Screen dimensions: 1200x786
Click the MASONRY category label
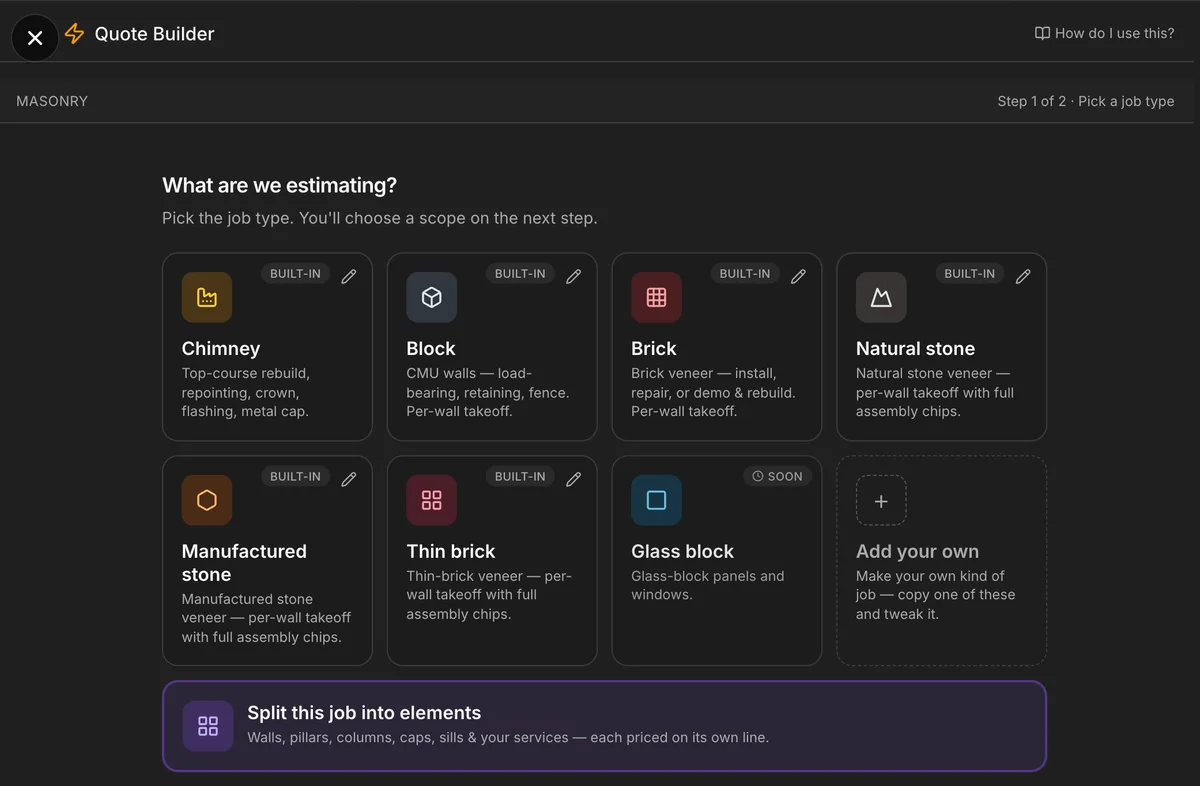click(x=52, y=101)
